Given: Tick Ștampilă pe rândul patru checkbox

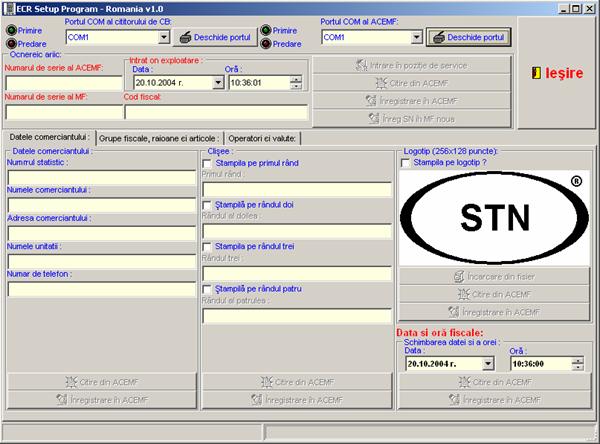Looking at the screenshot, I should pos(207,289).
